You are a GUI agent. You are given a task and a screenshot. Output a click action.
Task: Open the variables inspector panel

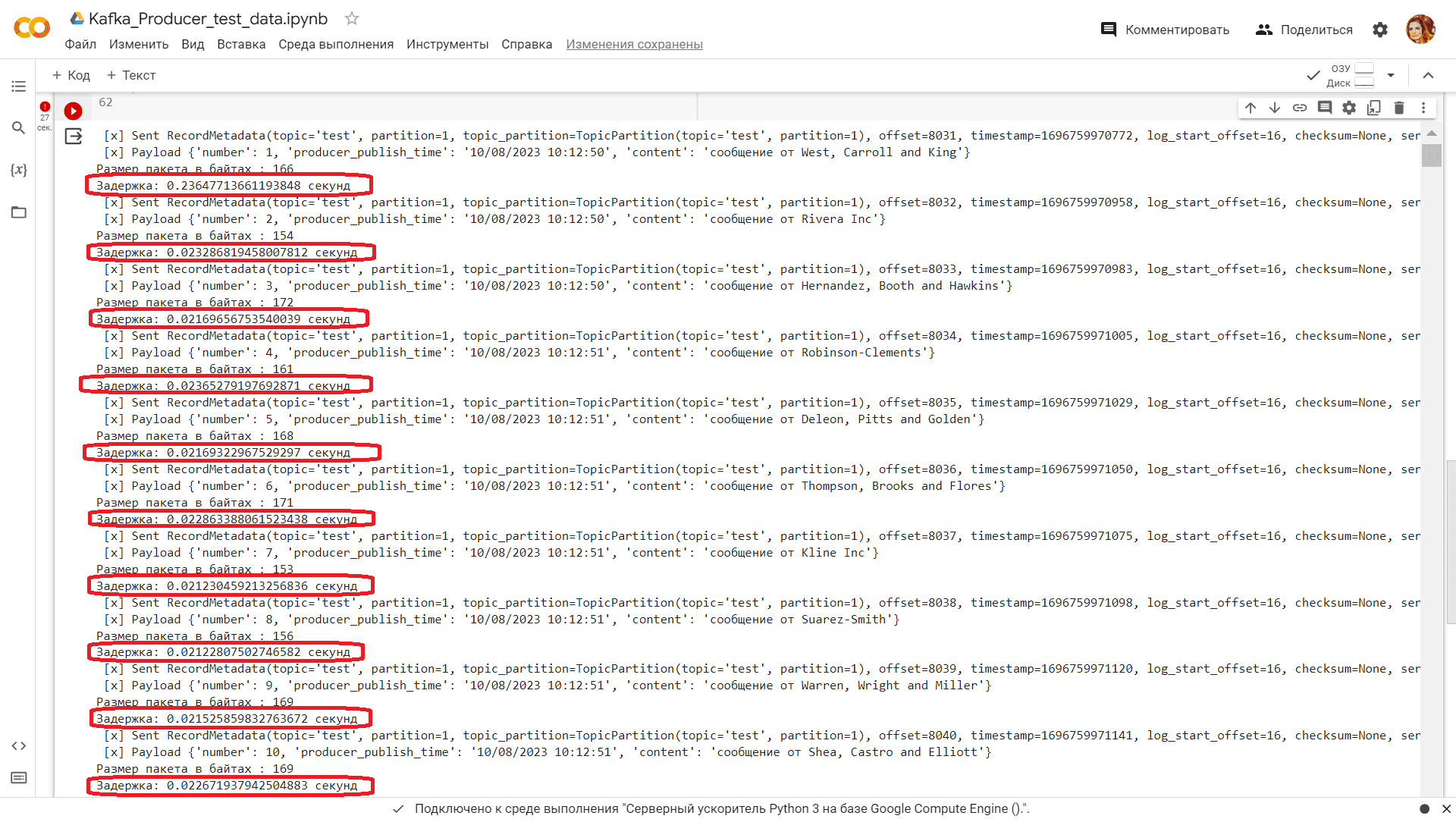coord(18,170)
